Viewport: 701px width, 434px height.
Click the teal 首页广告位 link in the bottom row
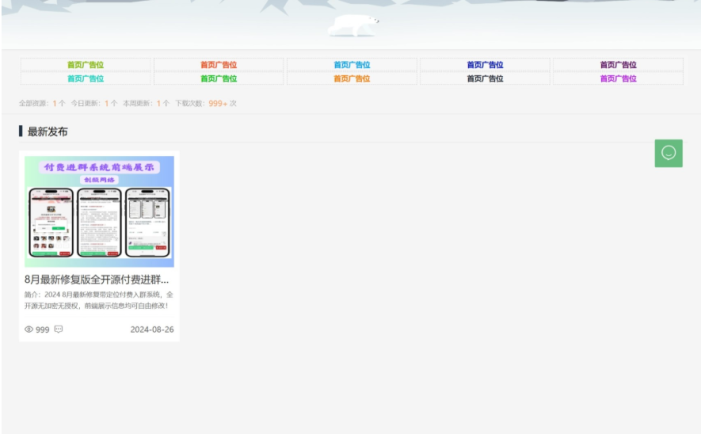pos(85,78)
